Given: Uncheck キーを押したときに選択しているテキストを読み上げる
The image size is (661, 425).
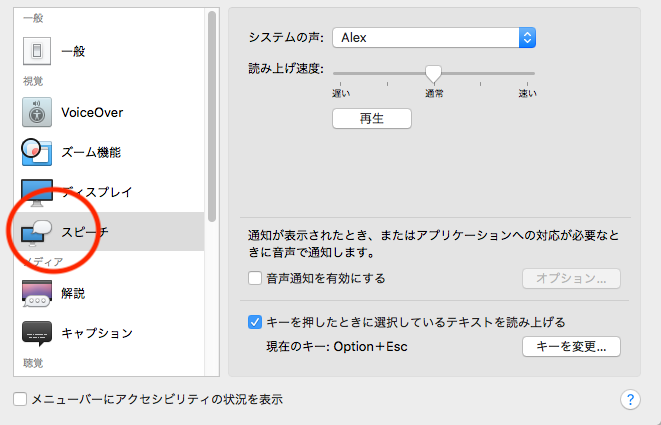Looking at the screenshot, I should (255, 323).
